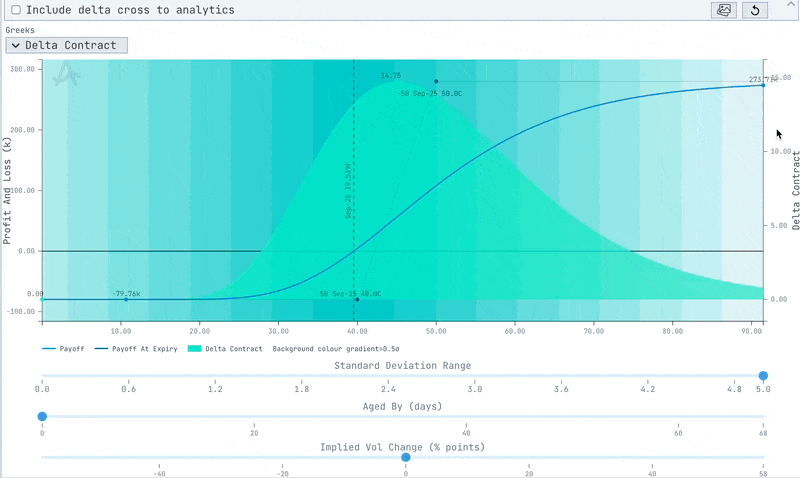Click the 273.71k payoff endpoint marker

[763, 85]
